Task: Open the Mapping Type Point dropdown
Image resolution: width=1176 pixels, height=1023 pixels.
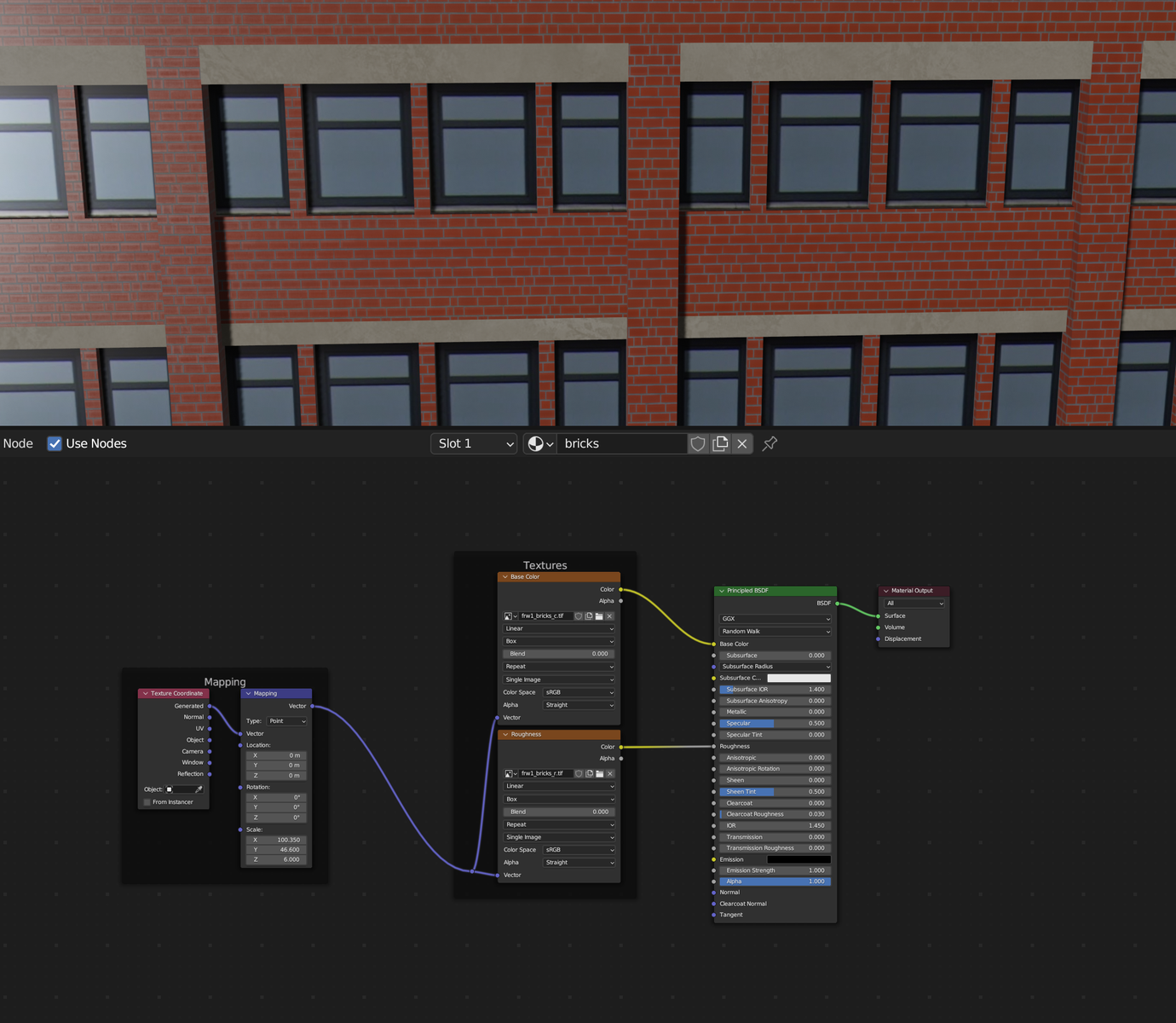Action: click(287, 721)
